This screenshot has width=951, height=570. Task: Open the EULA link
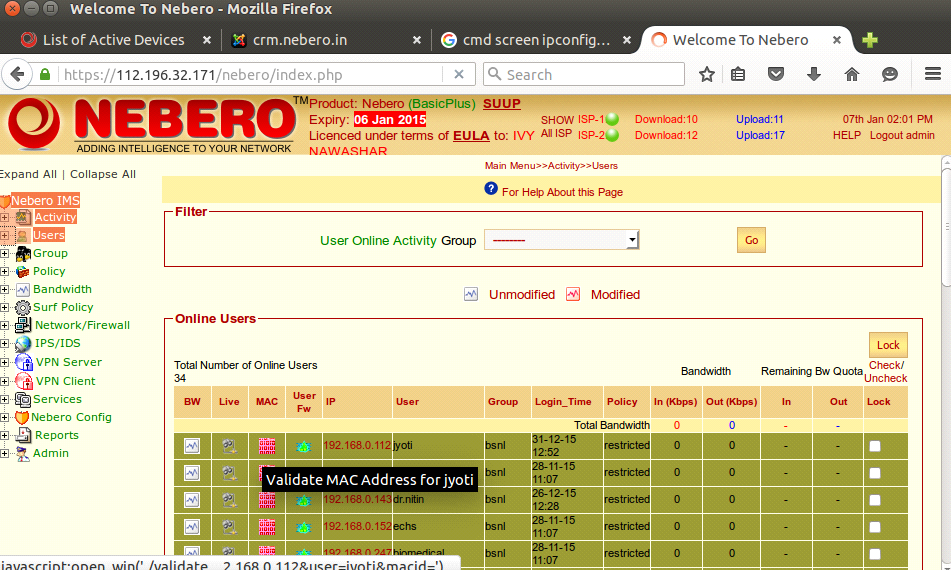(x=471, y=135)
